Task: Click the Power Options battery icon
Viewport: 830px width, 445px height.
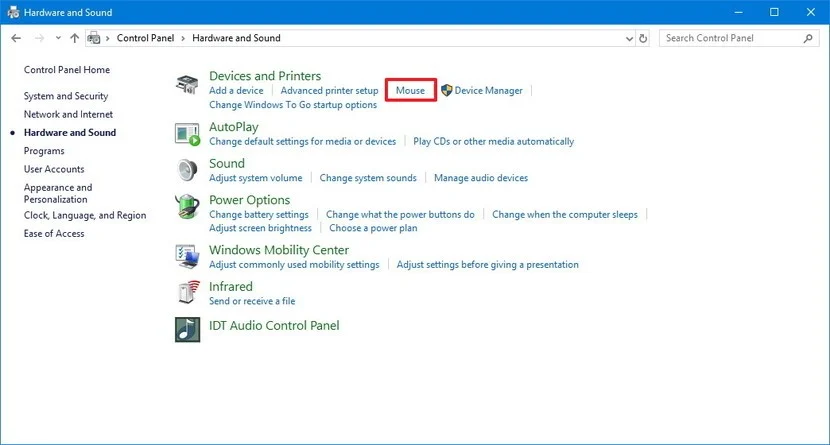Action: tap(187, 207)
